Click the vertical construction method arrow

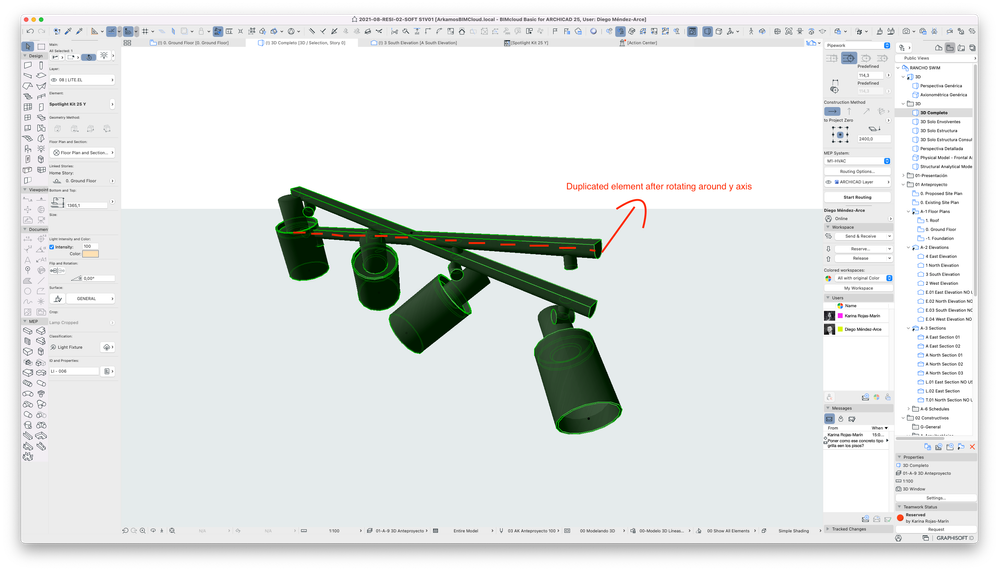point(849,111)
